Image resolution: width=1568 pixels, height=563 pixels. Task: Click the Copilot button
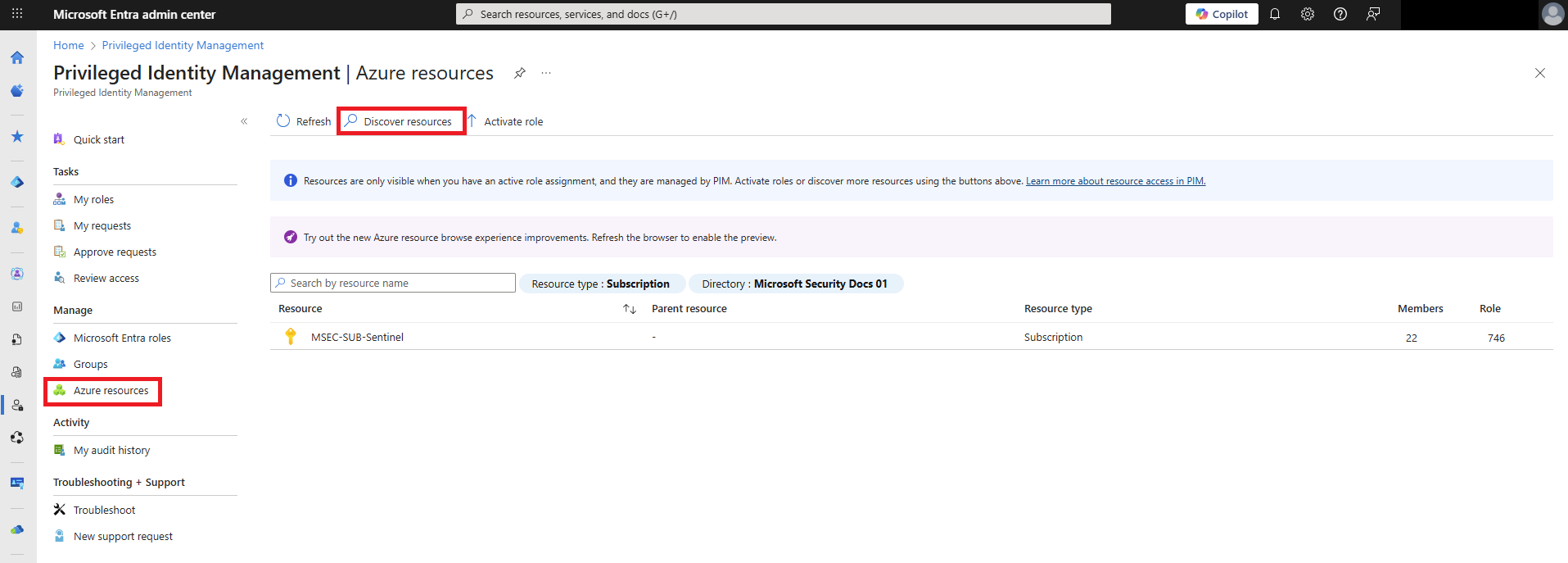coord(1222,14)
